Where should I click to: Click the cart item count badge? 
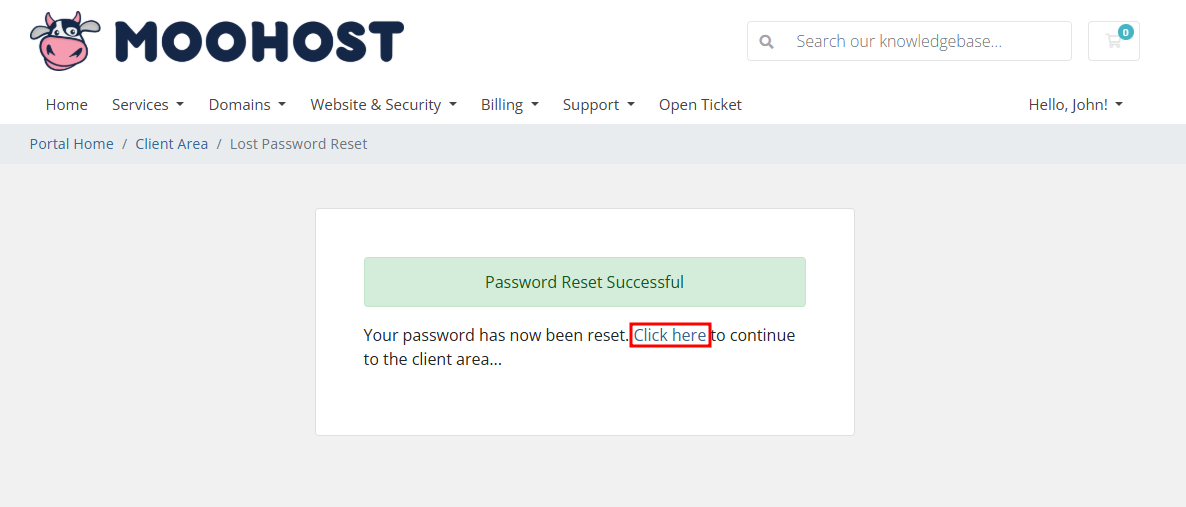point(1125,32)
